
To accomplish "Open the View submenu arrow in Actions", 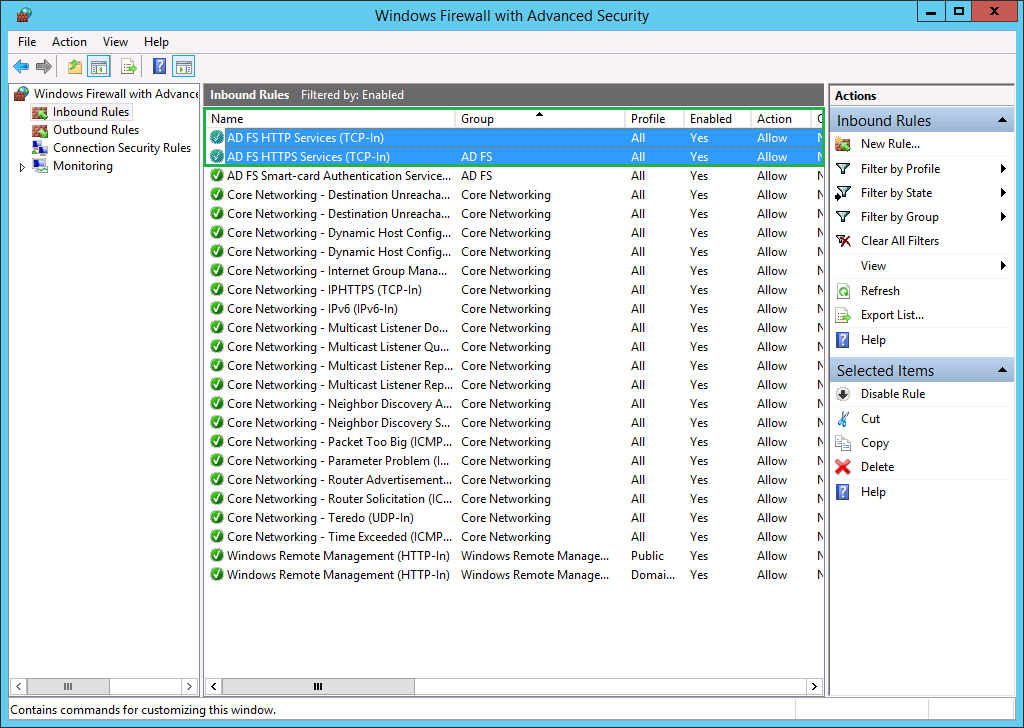I will pos(1003,266).
